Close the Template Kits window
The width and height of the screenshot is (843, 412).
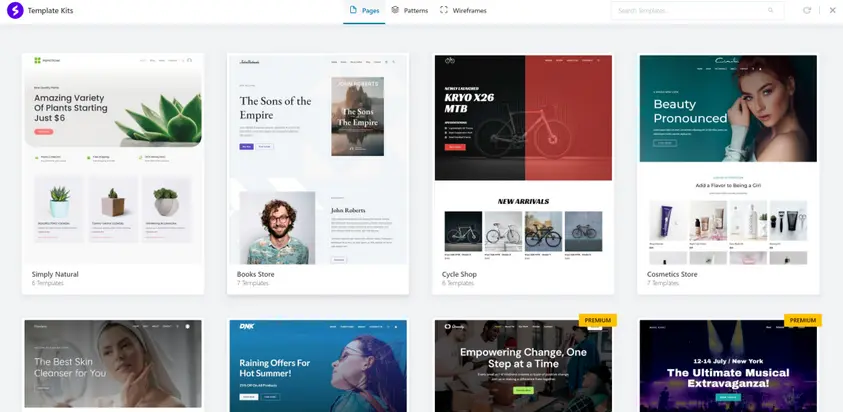click(832, 10)
